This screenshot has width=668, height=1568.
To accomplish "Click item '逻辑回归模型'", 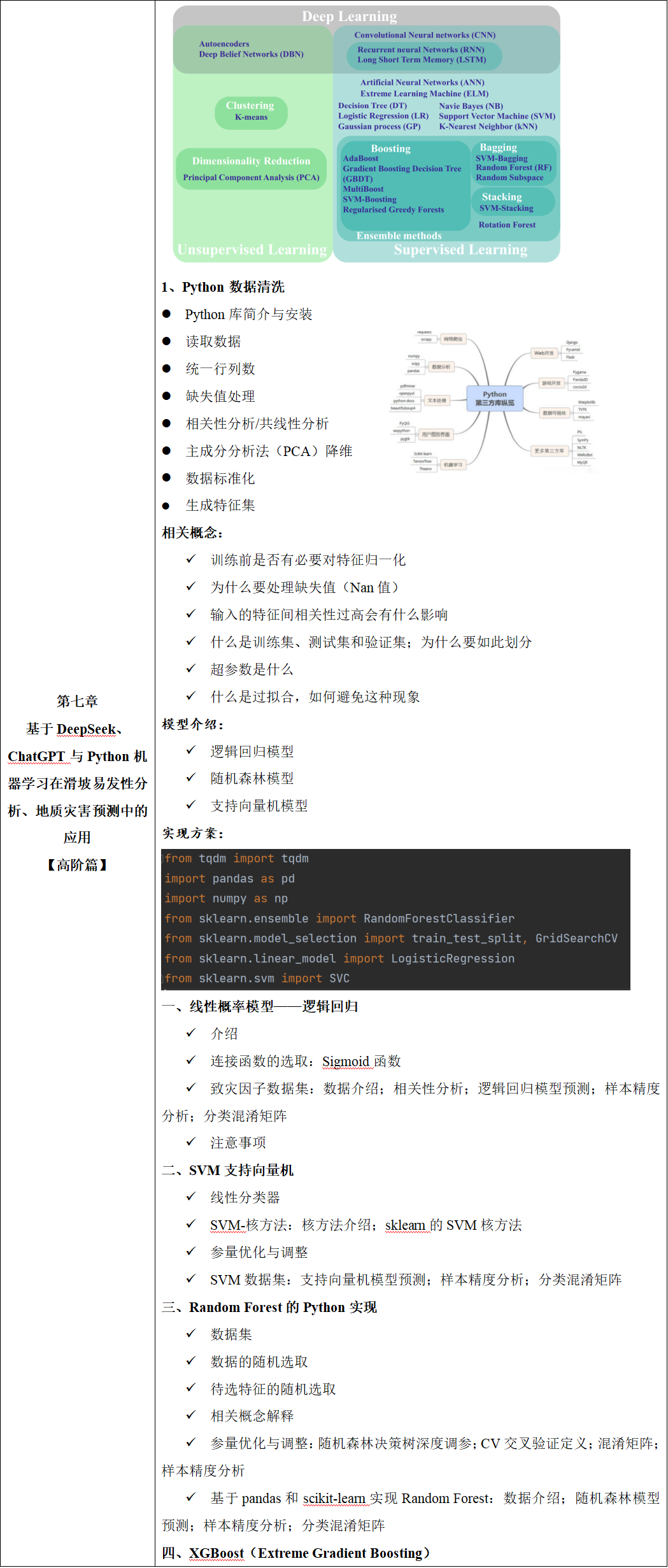I will 252,752.
